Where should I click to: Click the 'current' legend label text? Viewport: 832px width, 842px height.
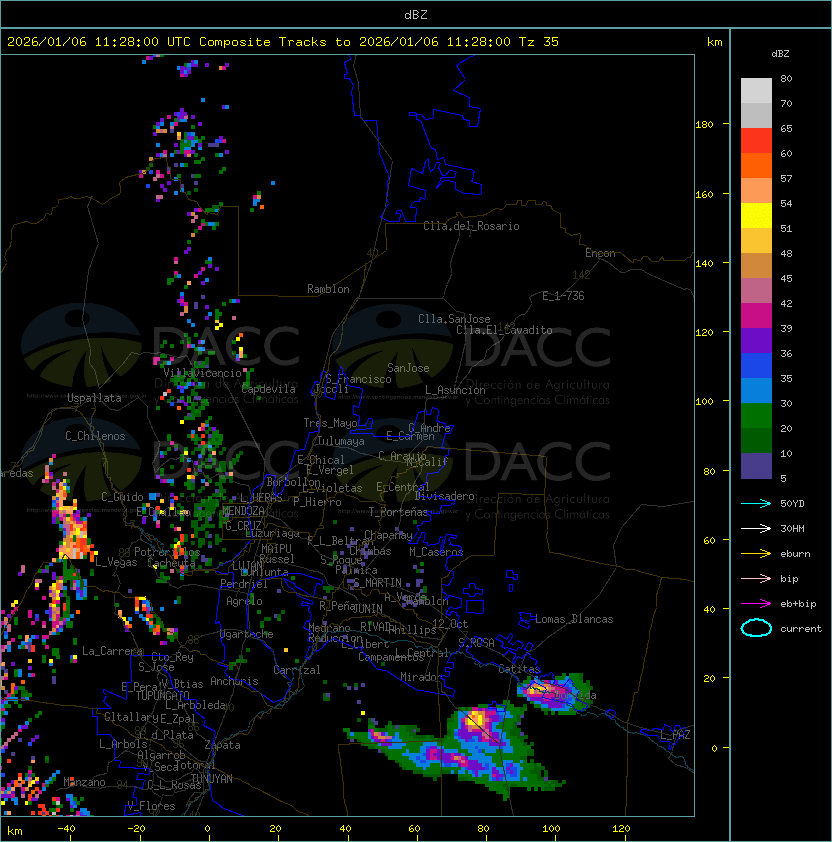[x=801, y=628]
